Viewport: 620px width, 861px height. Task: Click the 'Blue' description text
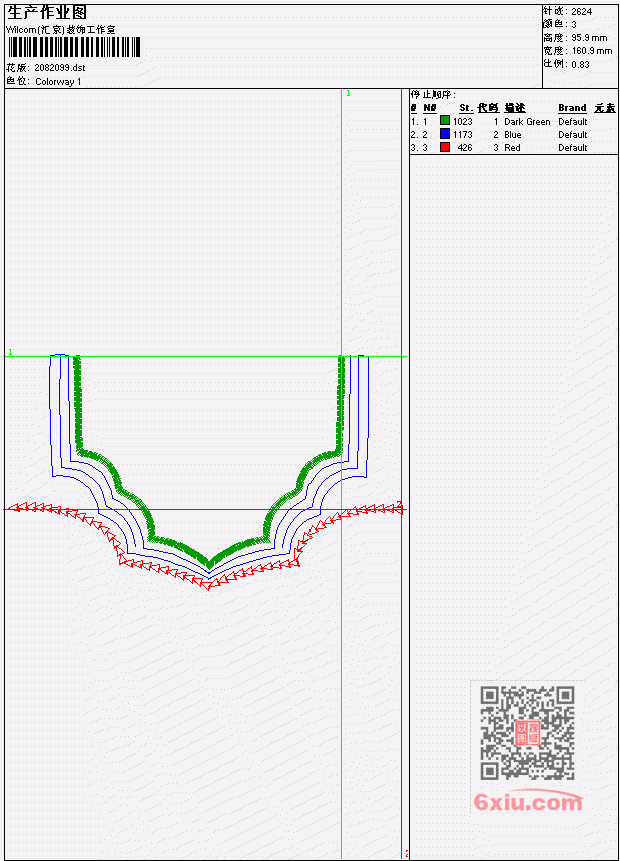tap(513, 135)
